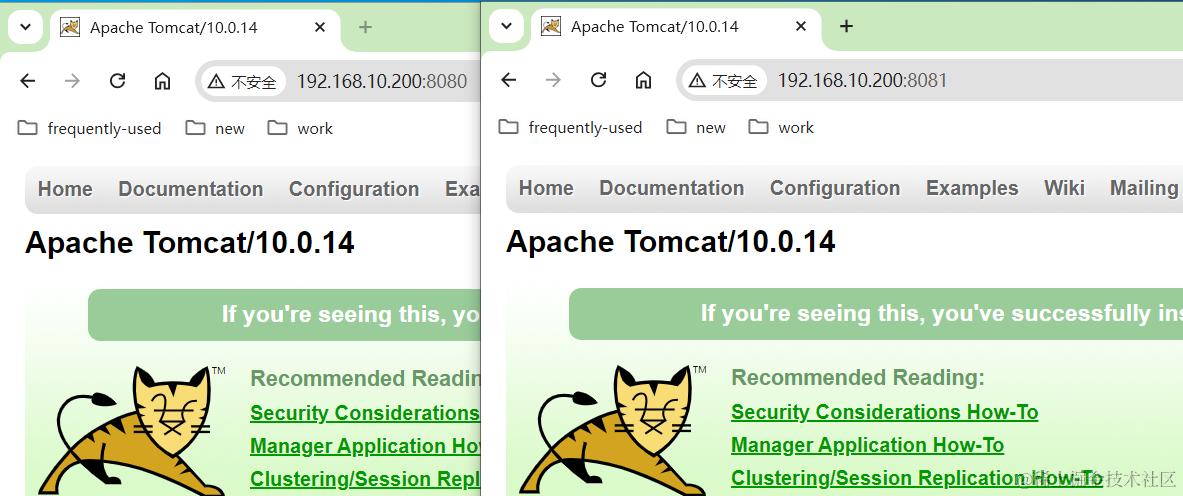Open home page in left browser window
This screenshot has width=1183, height=496.
coord(162,81)
